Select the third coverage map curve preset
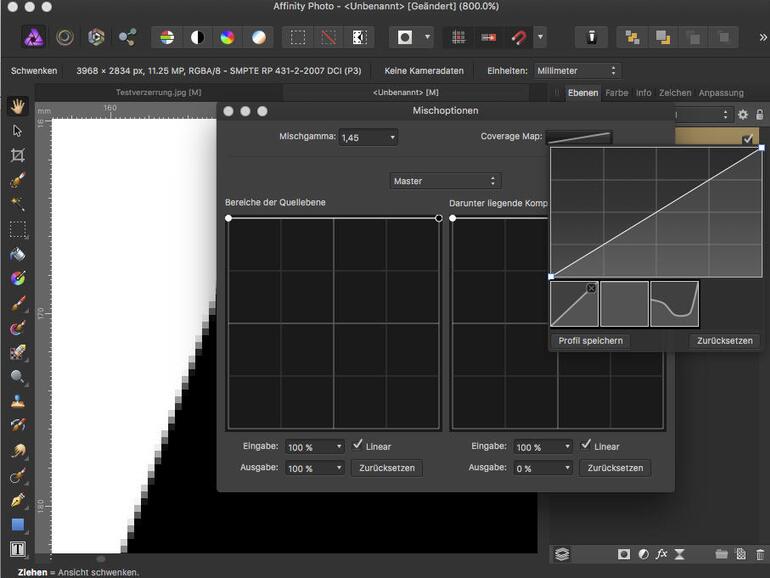The image size is (770, 578). click(674, 304)
